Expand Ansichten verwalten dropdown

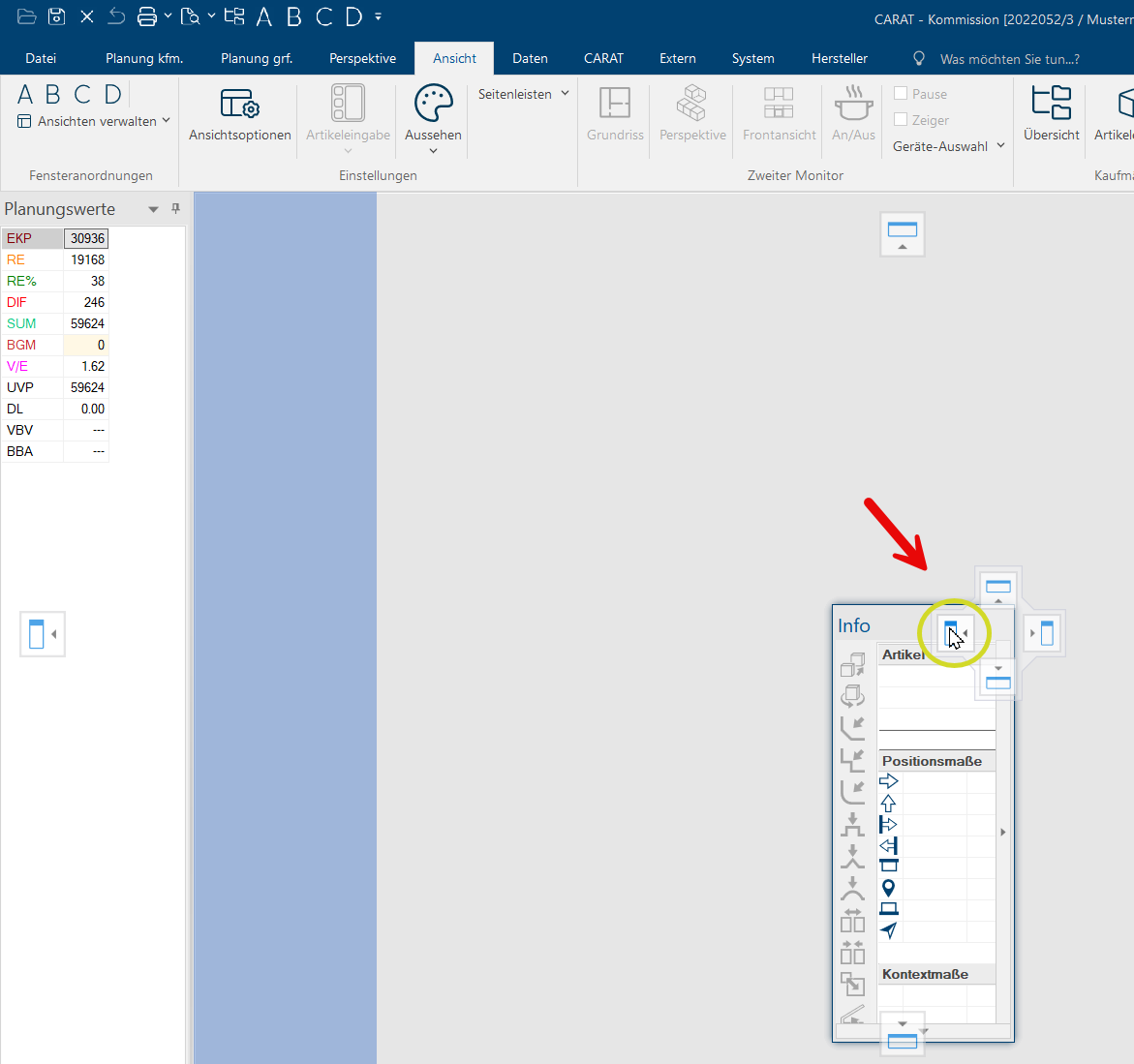(95, 121)
